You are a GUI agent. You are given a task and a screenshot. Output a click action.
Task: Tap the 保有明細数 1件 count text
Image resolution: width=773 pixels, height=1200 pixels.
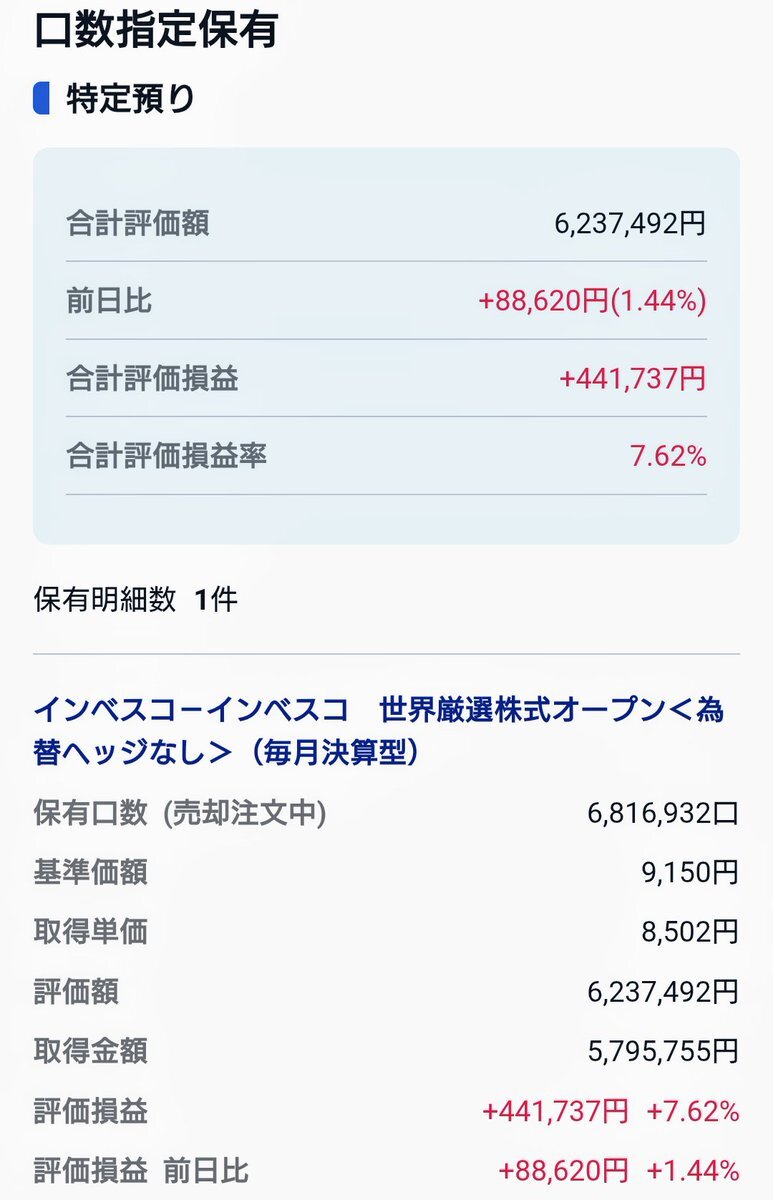click(x=136, y=600)
